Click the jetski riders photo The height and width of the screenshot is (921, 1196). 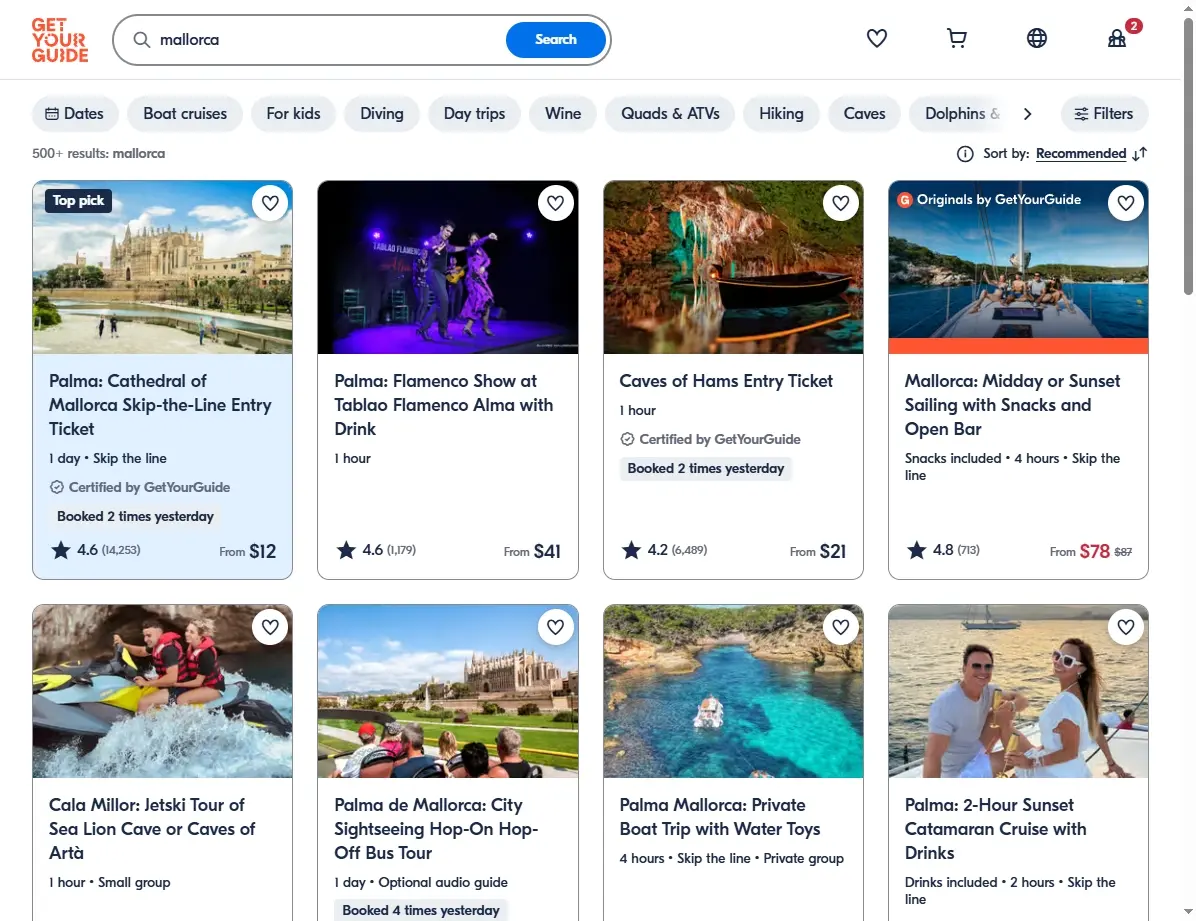click(162, 691)
